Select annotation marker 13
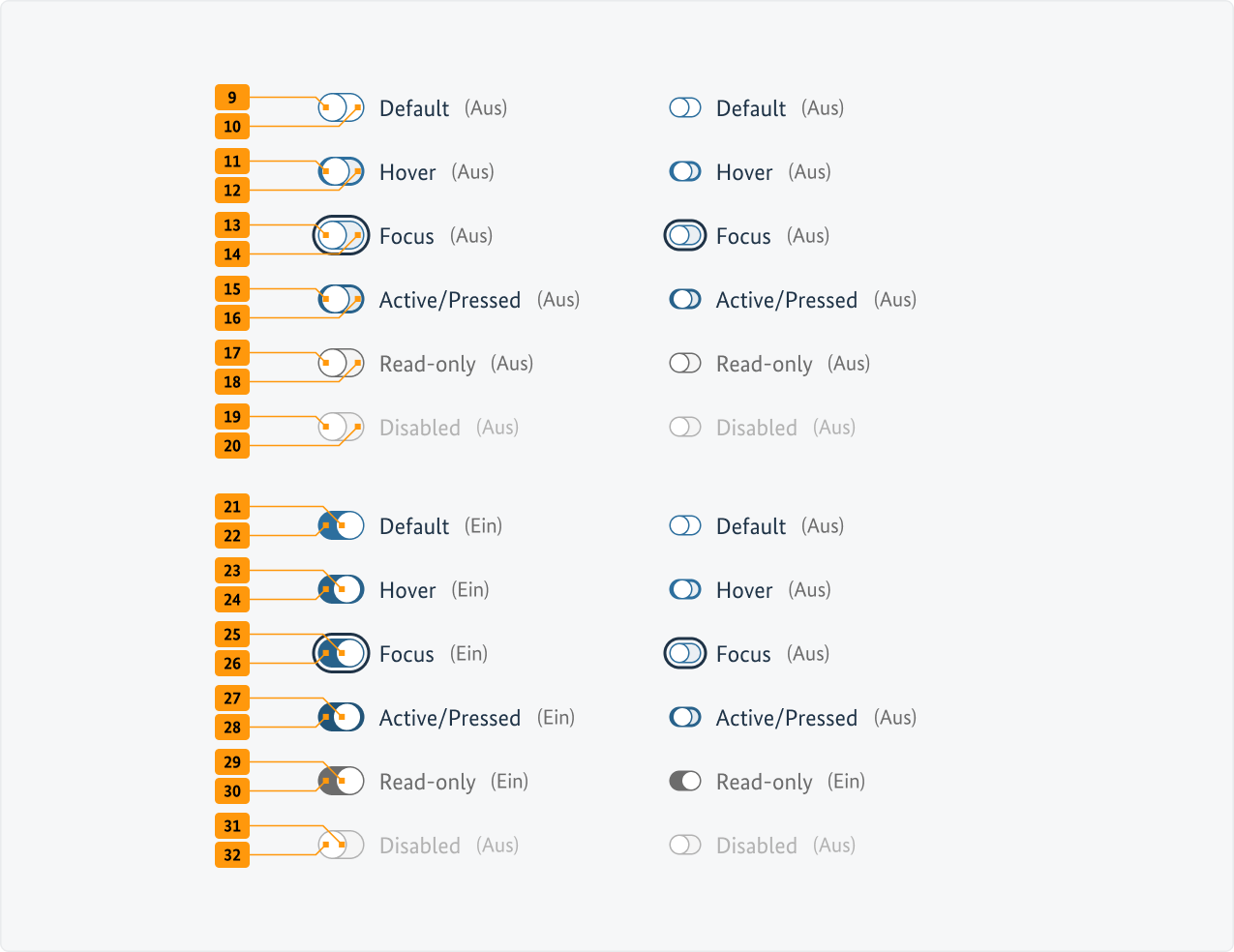The image size is (1234, 952). click(231, 224)
